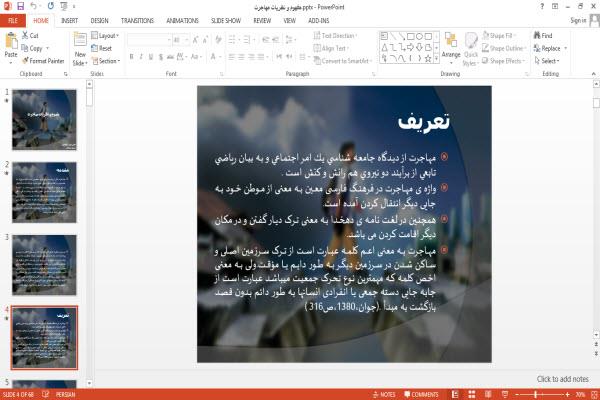Center align text in paragraph
Viewport: 600px width, 400px height.
(x=241, y=57)
